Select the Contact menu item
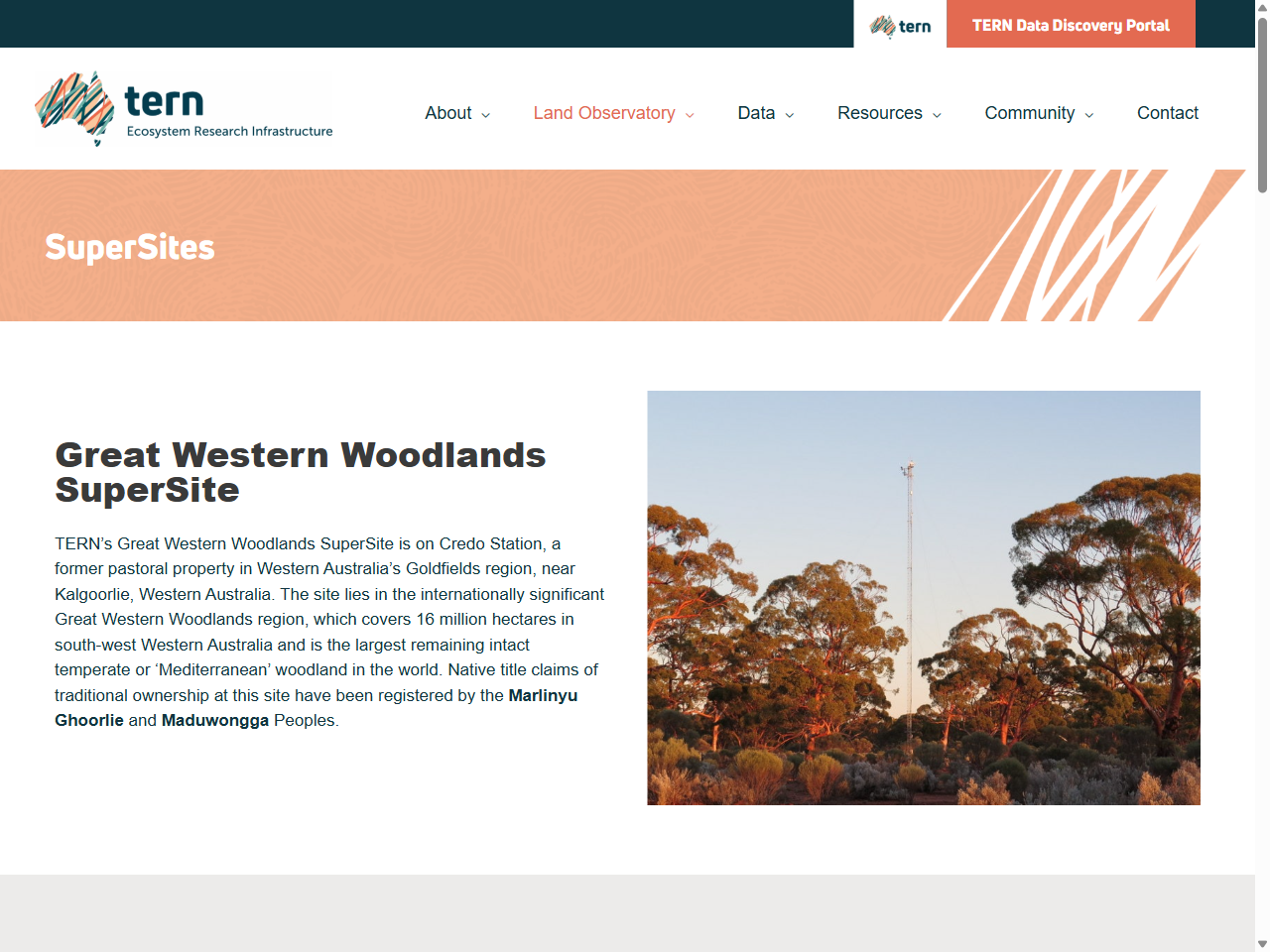The height and width of the screenshot is (952, 1270). [x=1168, y=113]
